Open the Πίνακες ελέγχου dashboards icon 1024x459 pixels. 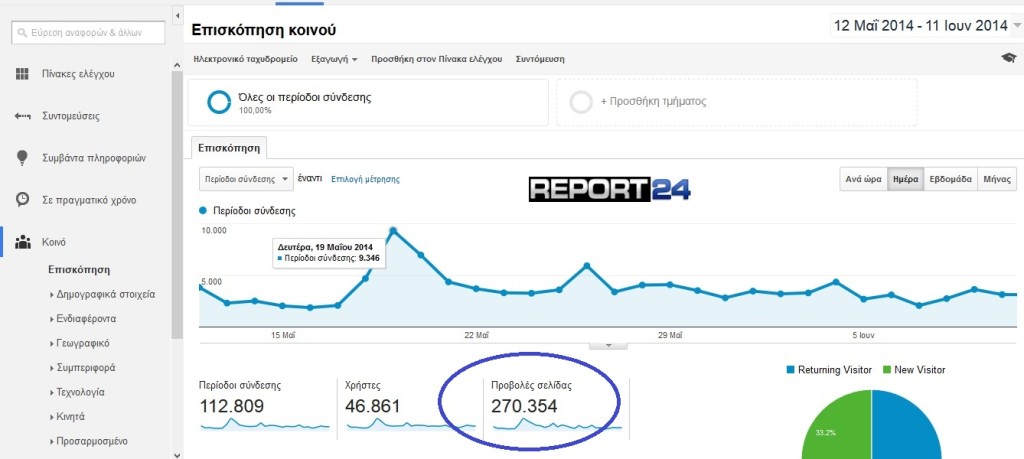click(x=22, y=74)
